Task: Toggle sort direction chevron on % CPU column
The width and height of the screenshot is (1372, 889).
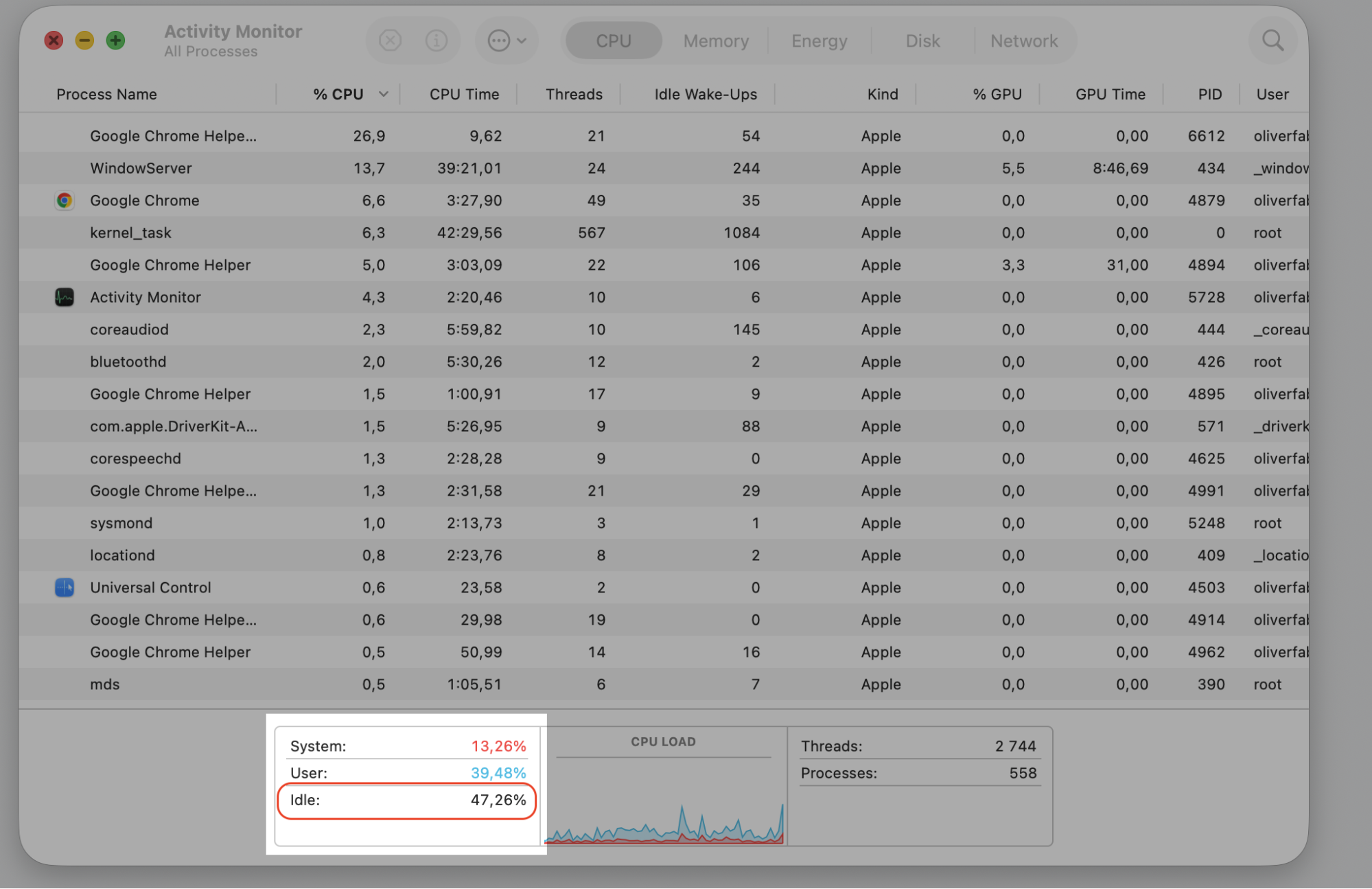Action: [x=384, y=94]
